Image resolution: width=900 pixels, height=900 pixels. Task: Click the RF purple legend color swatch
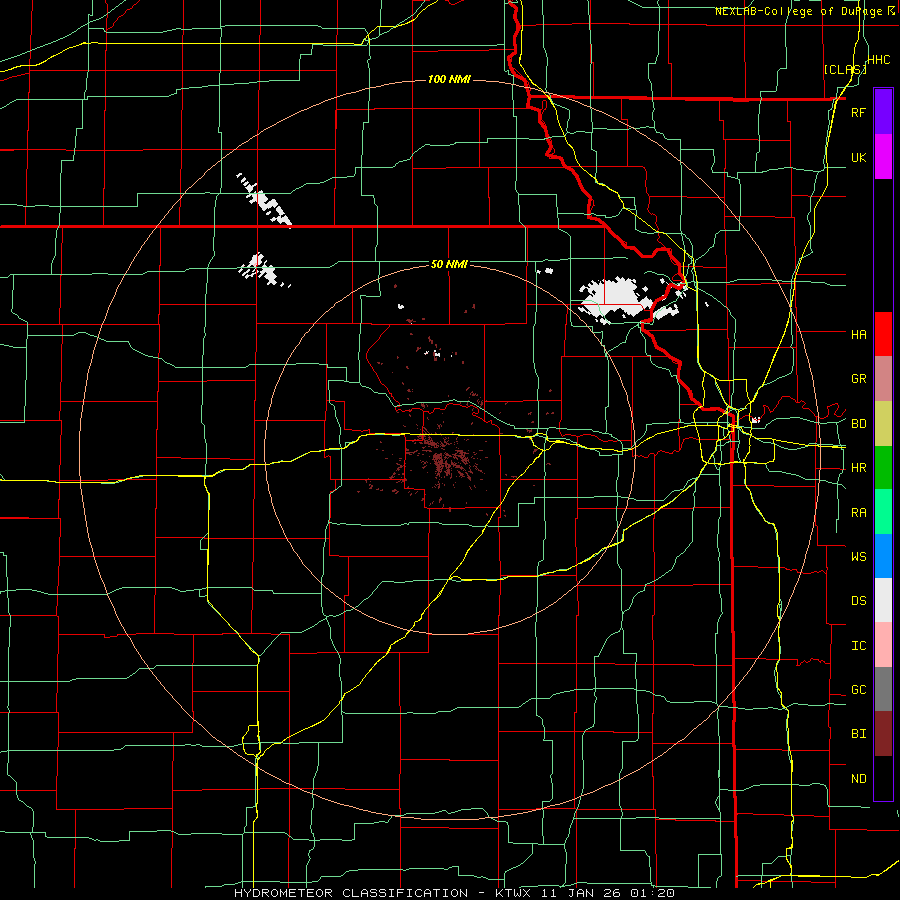[x=883, y=112]
